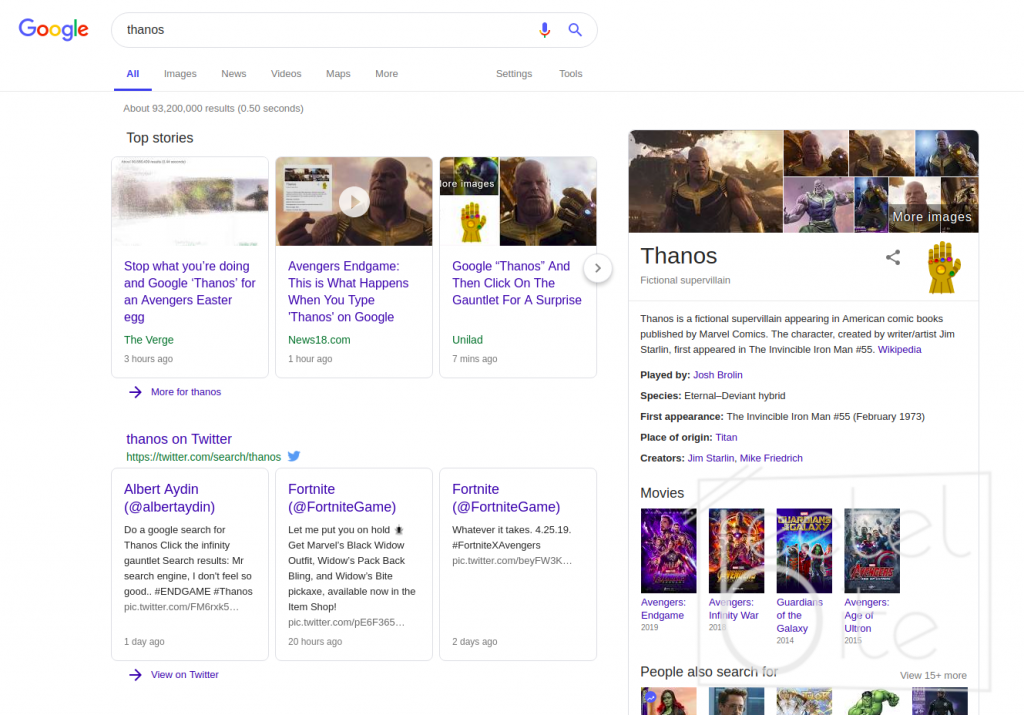Screen dimensions: 1024x715
Task: Play the Avengers Endgame story video
Action: pos(354,202)
